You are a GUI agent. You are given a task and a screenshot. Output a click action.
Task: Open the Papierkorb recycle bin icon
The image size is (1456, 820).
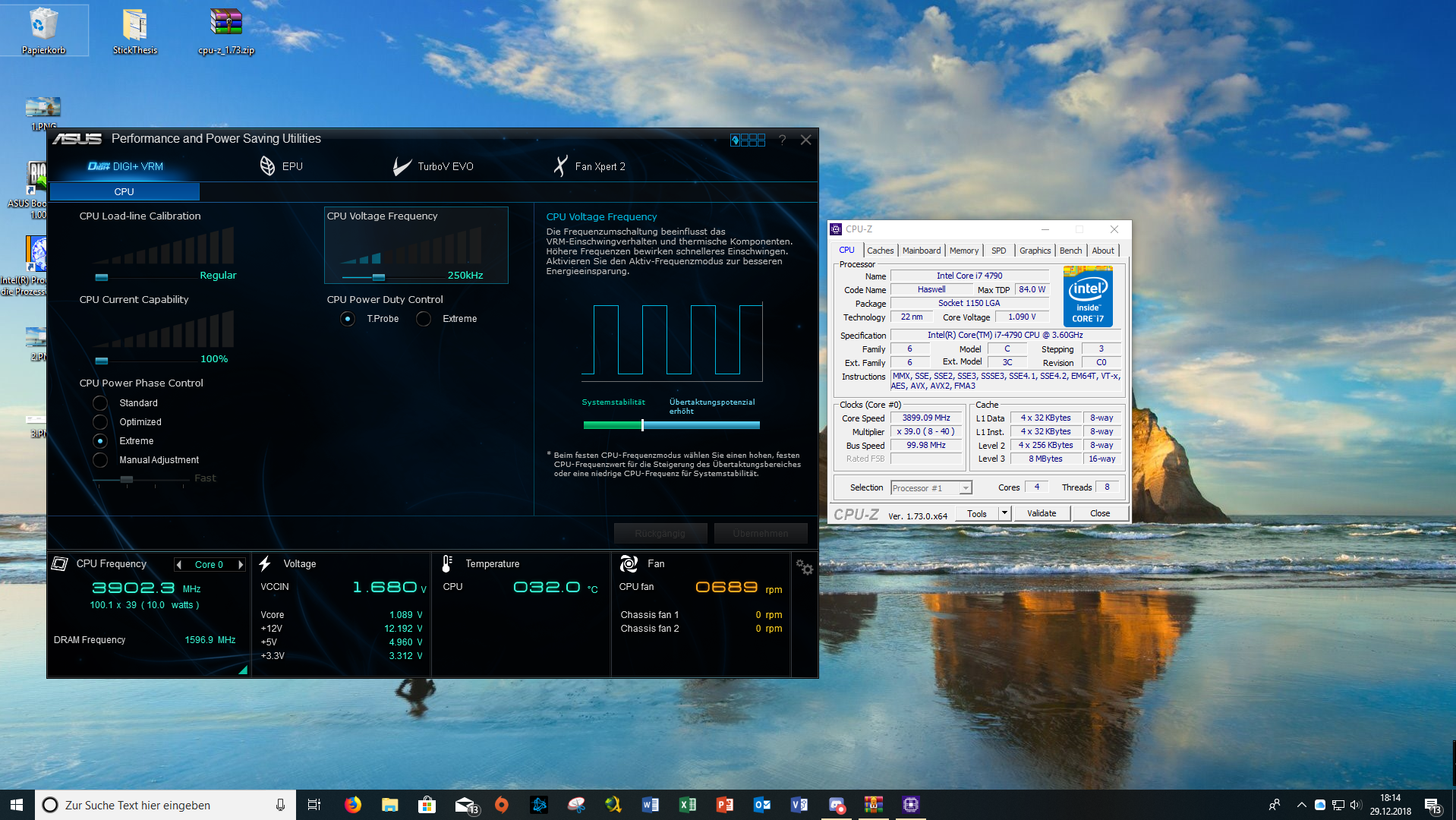pyautogui.click(x=43, y=30)
